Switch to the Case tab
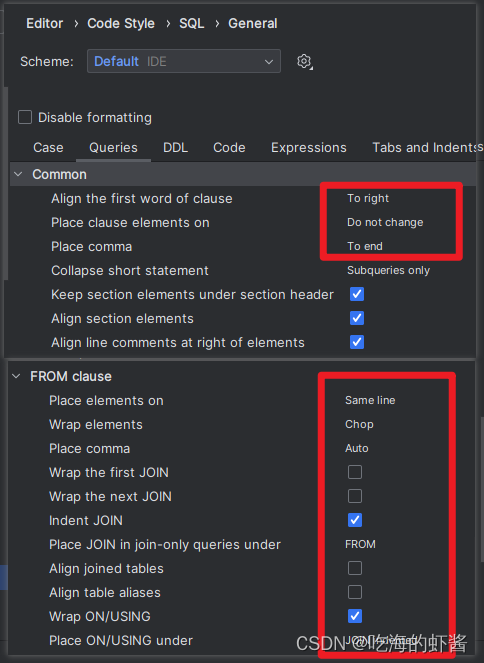484x663 pixels. click(48, 148)
